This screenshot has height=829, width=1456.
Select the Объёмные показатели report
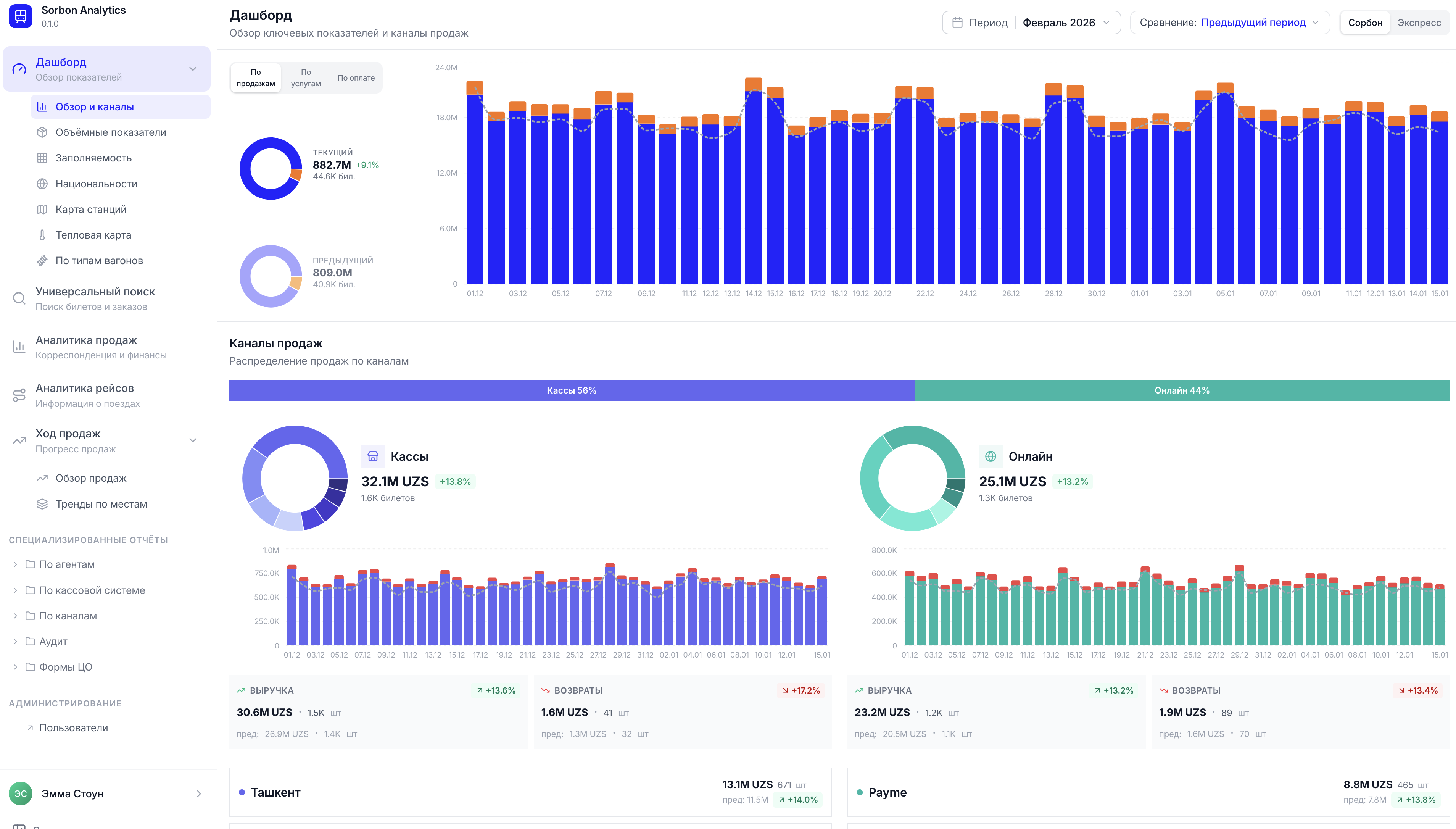pos(110,132)
